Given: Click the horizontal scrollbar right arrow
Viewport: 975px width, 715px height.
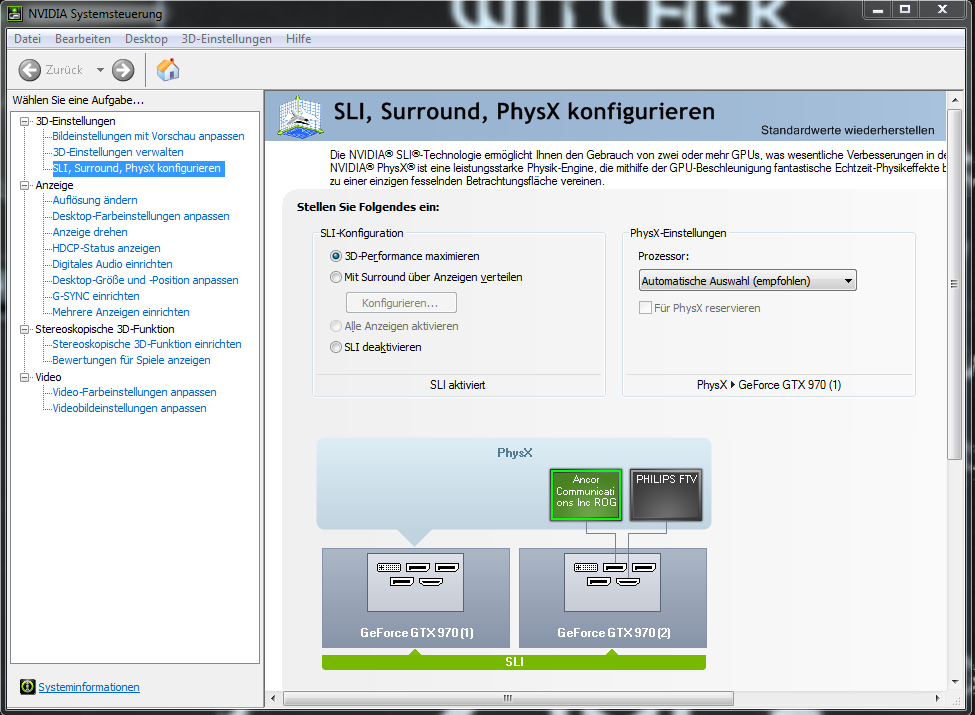Looking at the screenshot, I should pyautogui.click(x=937, y=698).
